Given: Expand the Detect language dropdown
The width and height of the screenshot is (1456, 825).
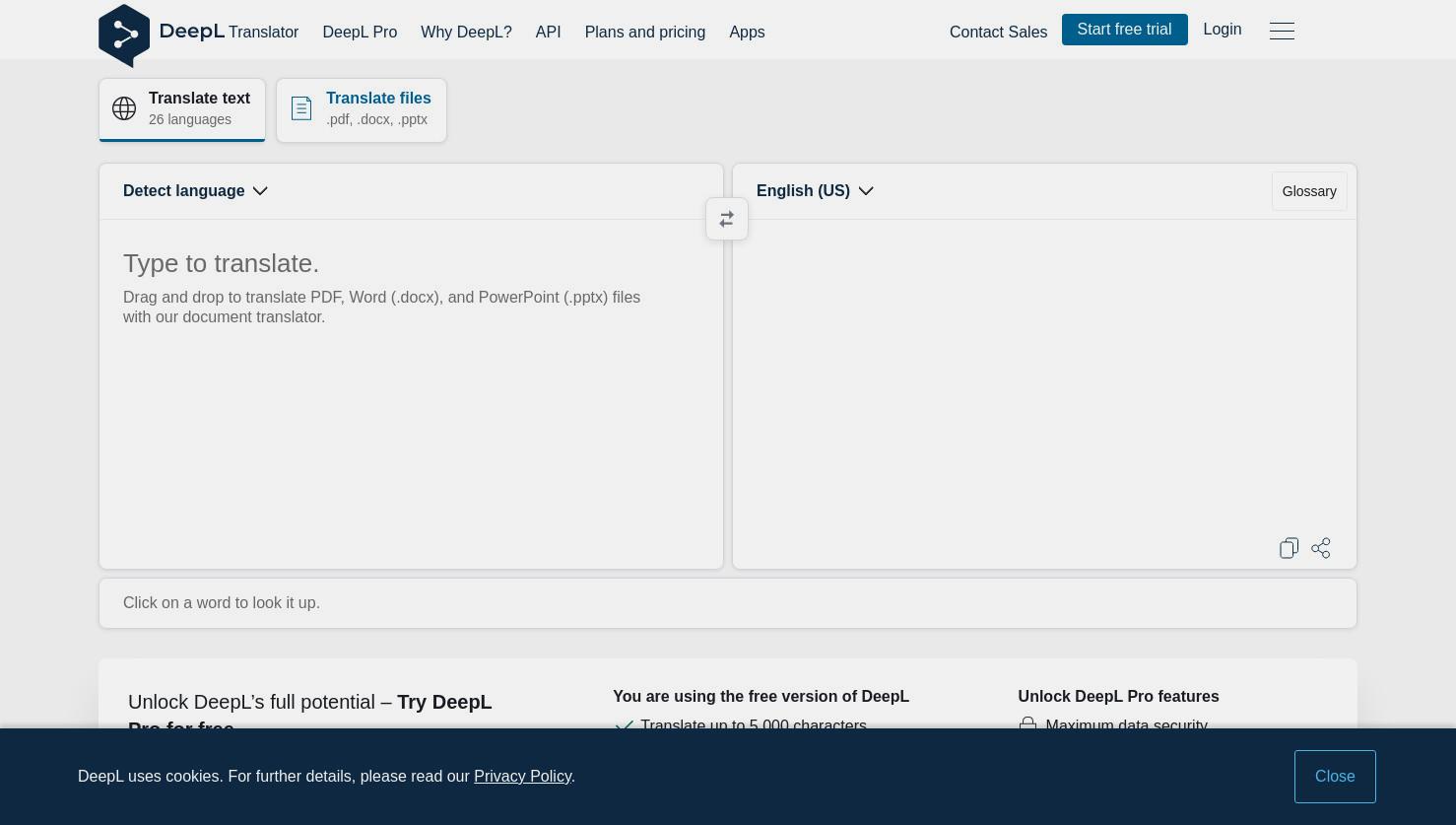Looking at the screenshot, I should point(195,191).
